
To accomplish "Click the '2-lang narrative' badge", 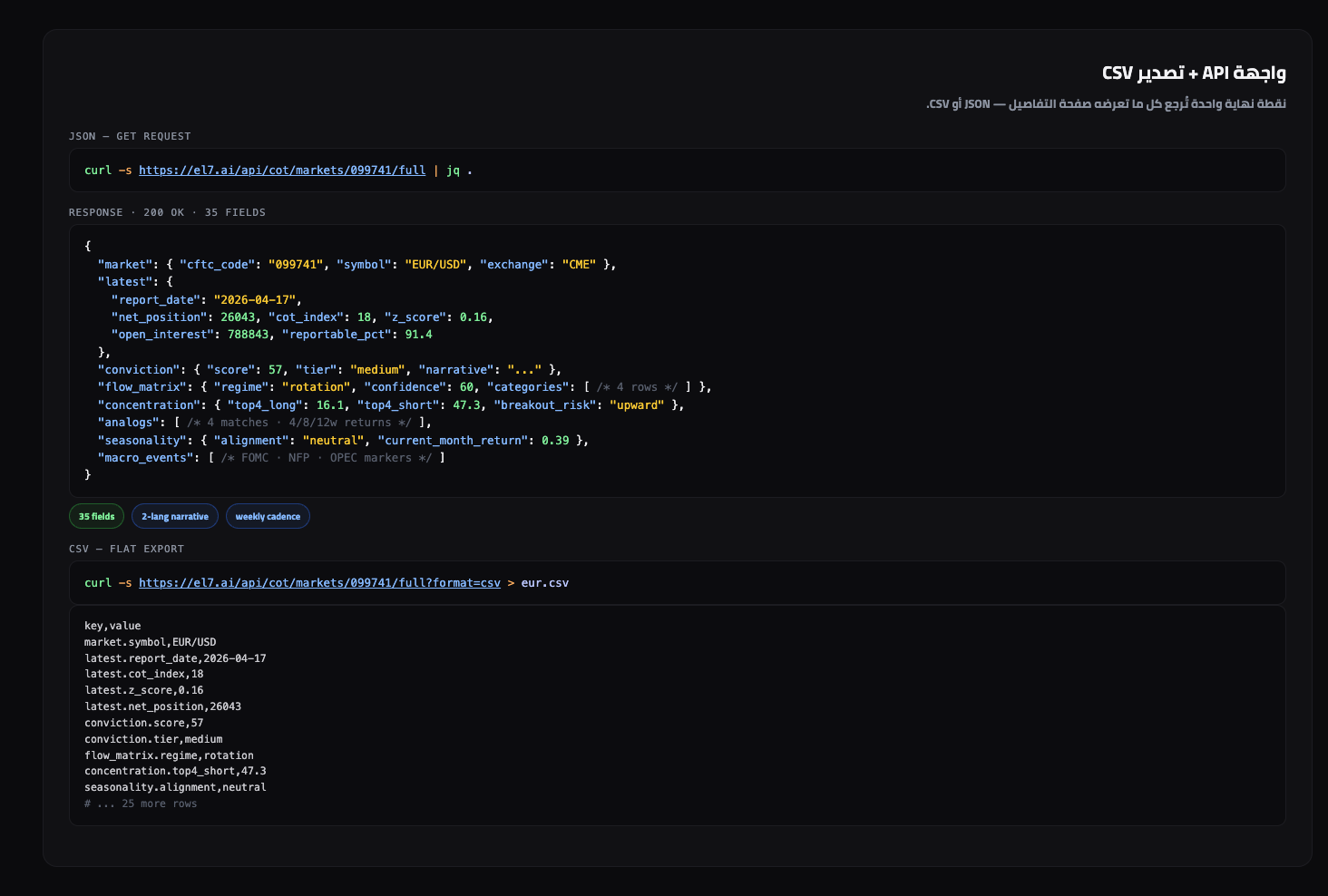I will coord(175,516).
